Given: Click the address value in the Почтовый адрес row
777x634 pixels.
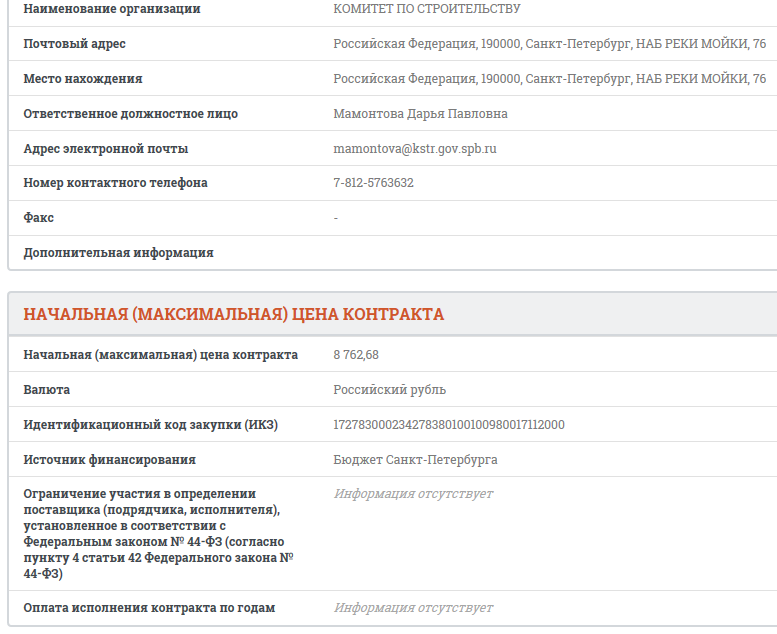Looking at the screenshot, I should coord(550,44).
